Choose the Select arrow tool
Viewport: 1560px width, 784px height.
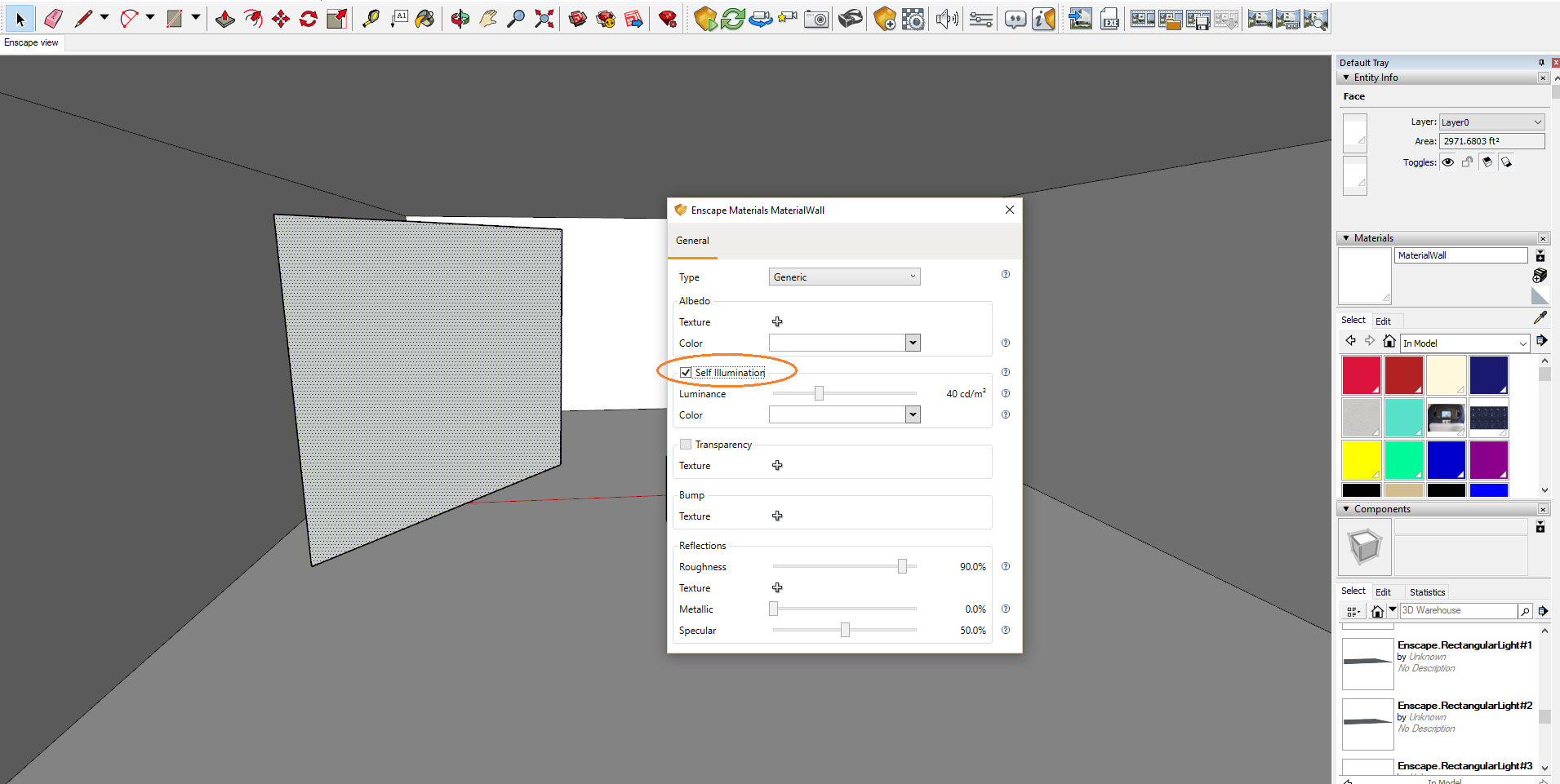pos(20,19)
